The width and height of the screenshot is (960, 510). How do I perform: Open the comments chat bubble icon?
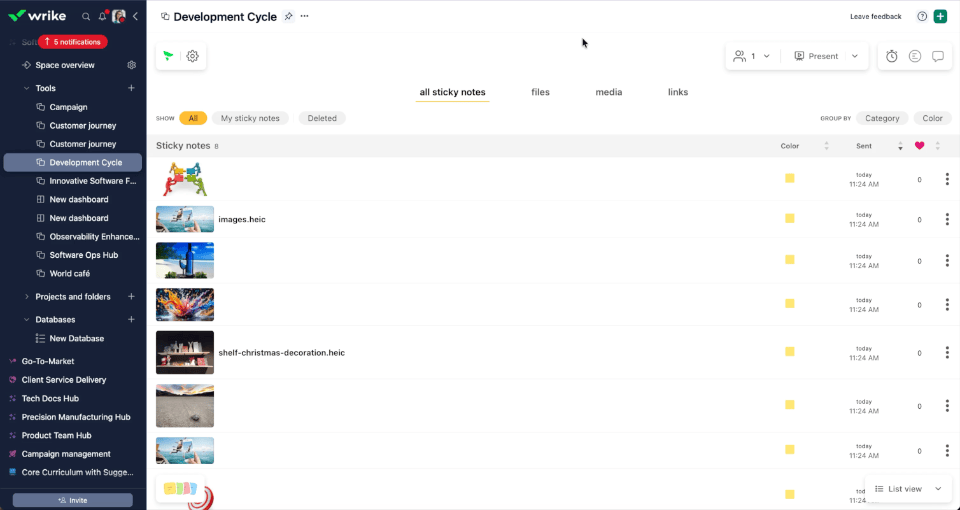pyautogui.click(x=937, y=56)
